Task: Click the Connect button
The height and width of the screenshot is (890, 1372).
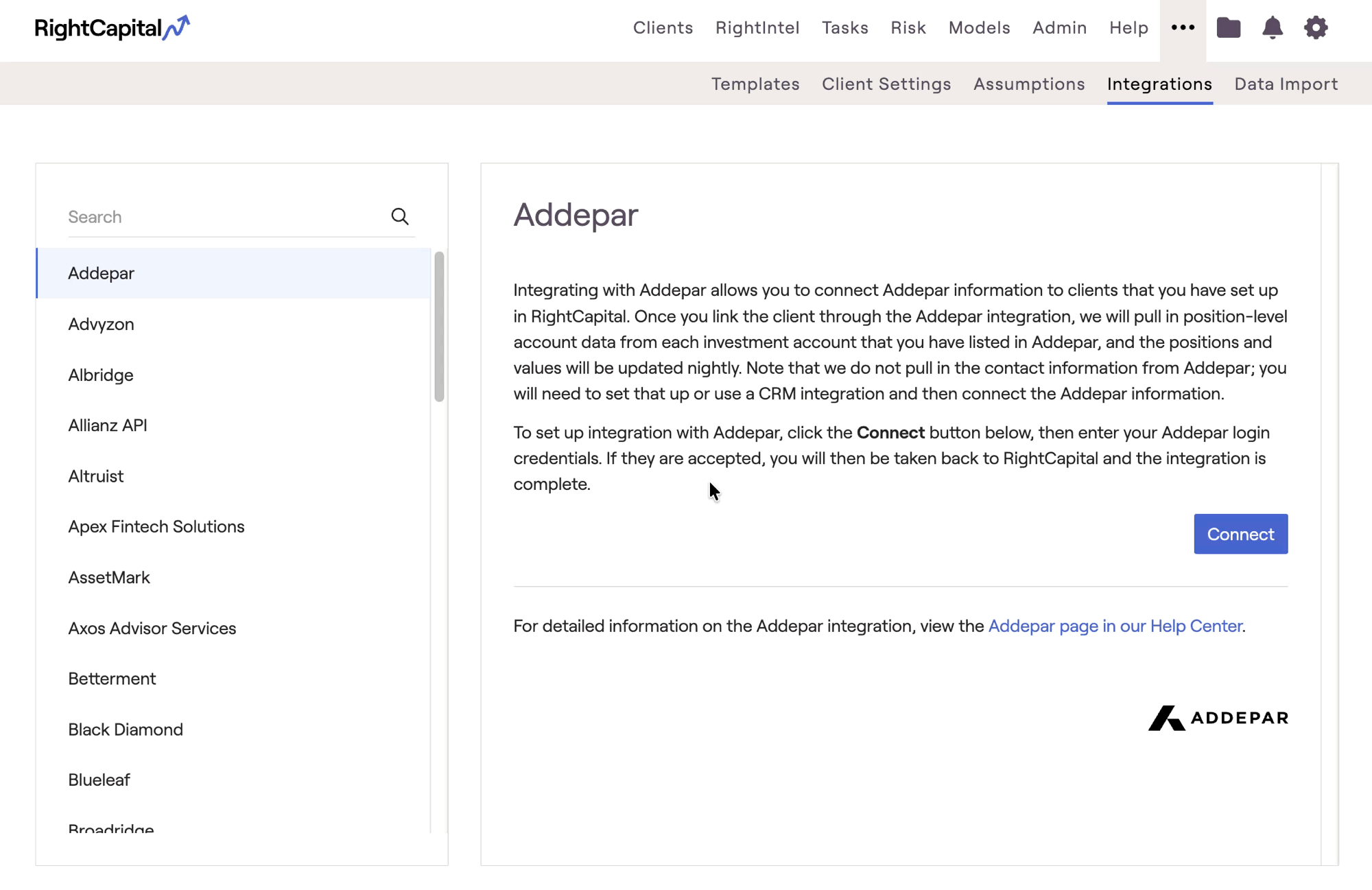Action: tap(1240, 534)
